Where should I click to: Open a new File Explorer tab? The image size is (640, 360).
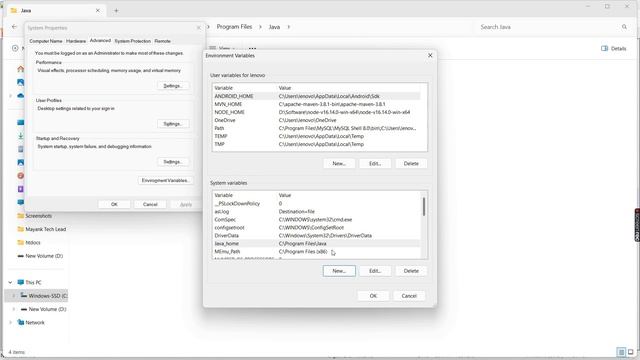[x=116, y=11]
